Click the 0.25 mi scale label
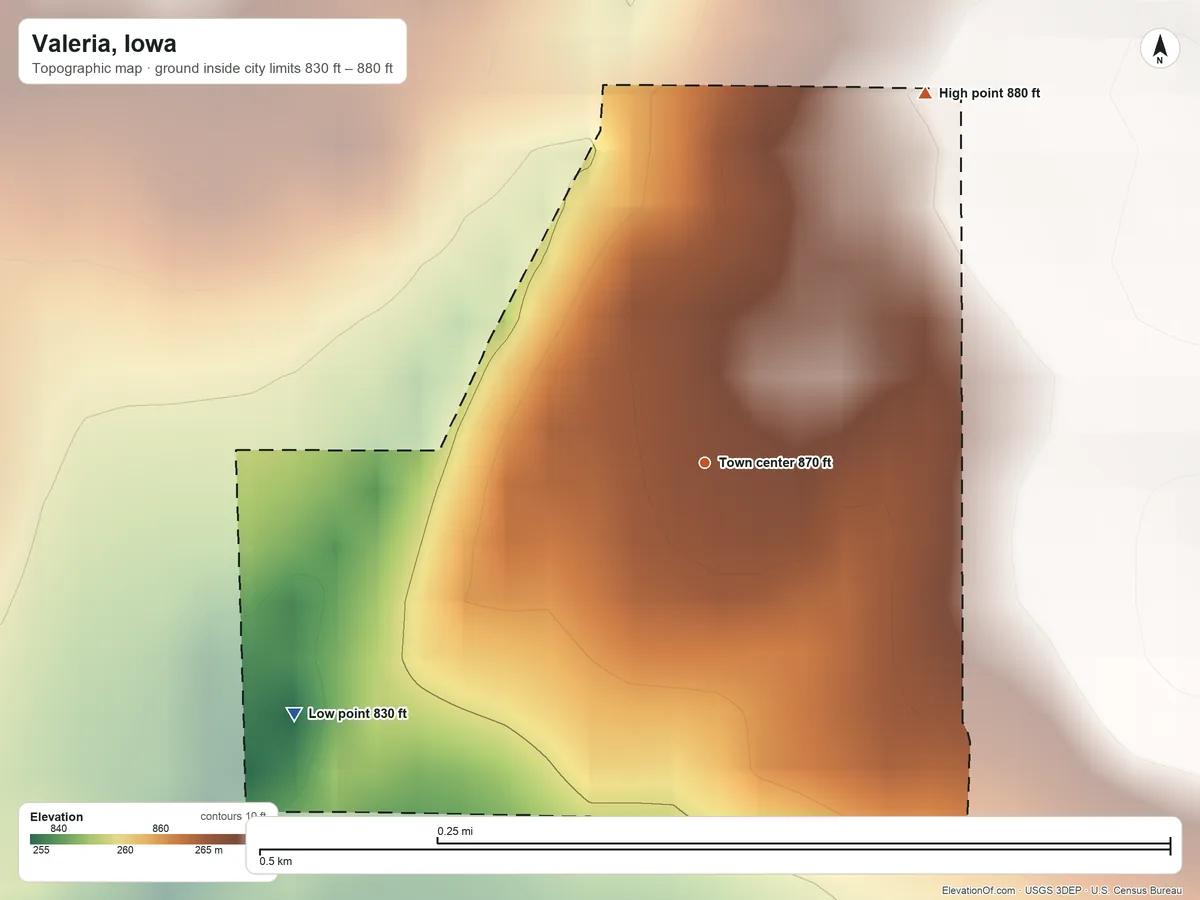Viewport: 1200px width, 900px height. (x=455, y=832)
